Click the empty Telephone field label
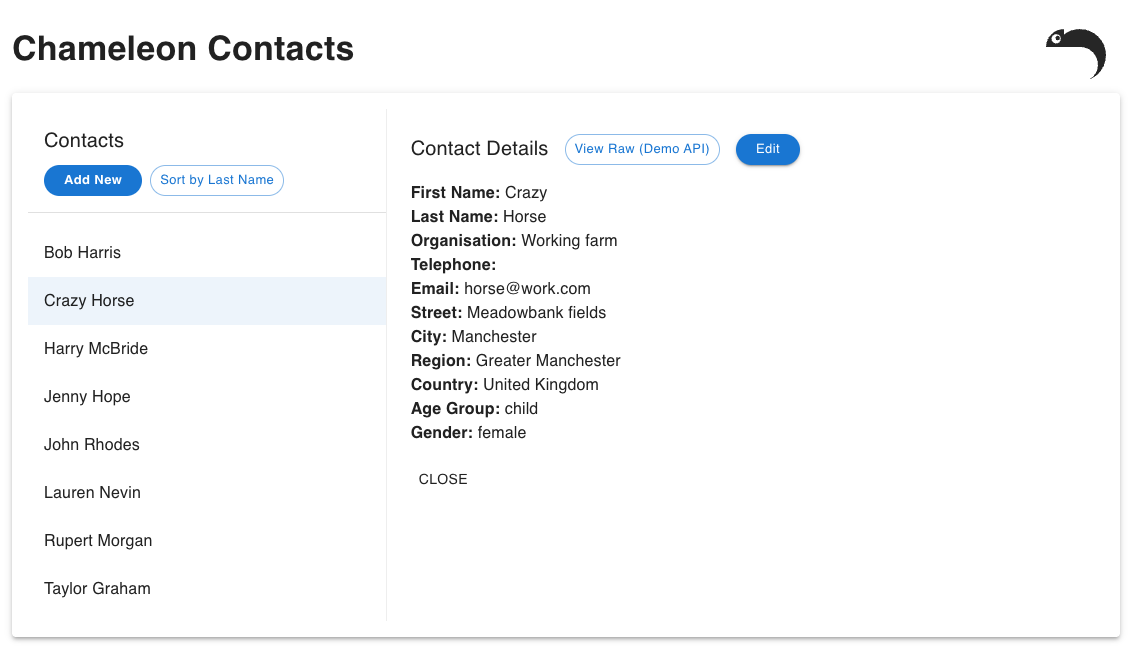 pyautogui.click(x=453, y=265)
